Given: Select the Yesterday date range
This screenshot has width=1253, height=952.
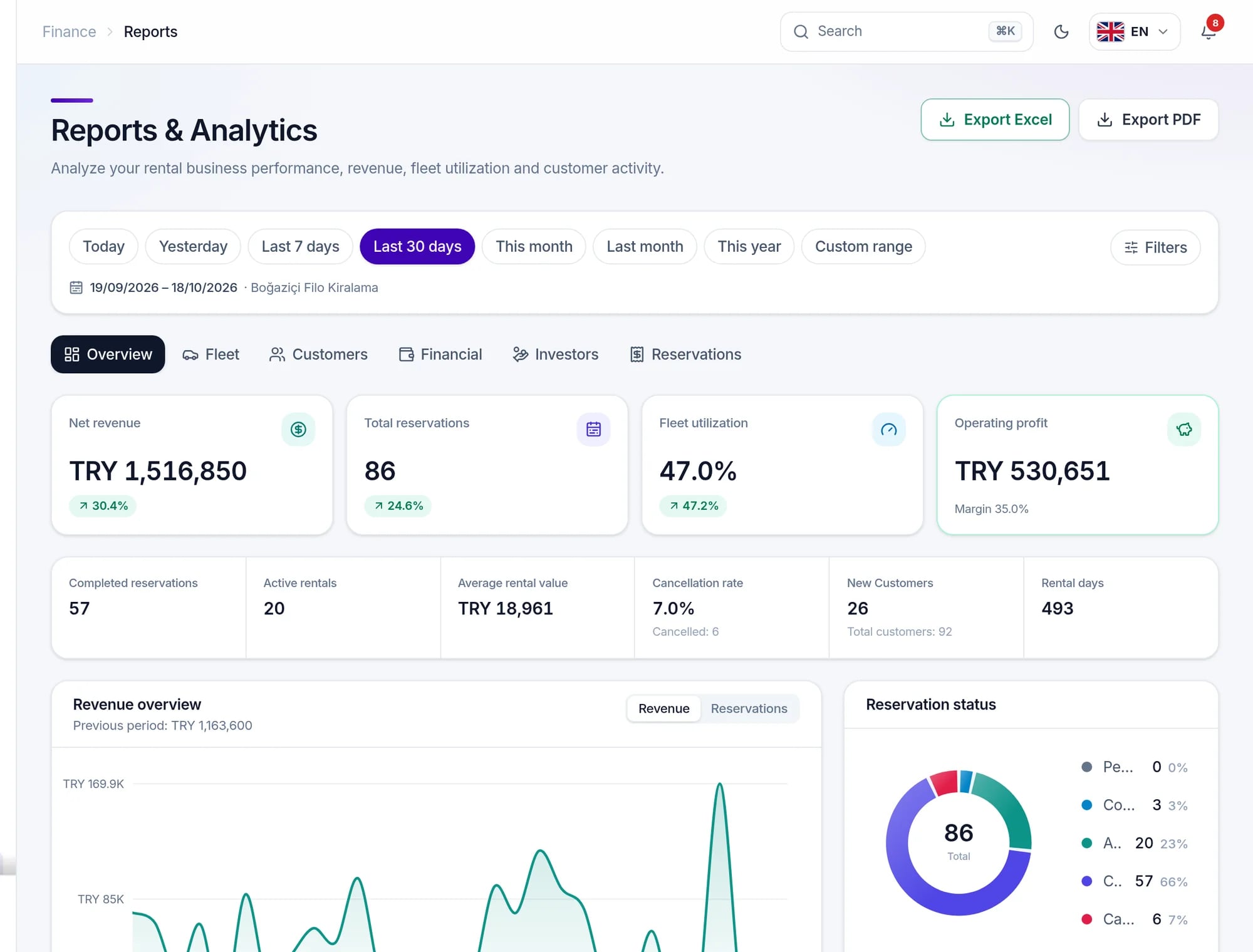Looking at the screenshot, I should 193,247.
